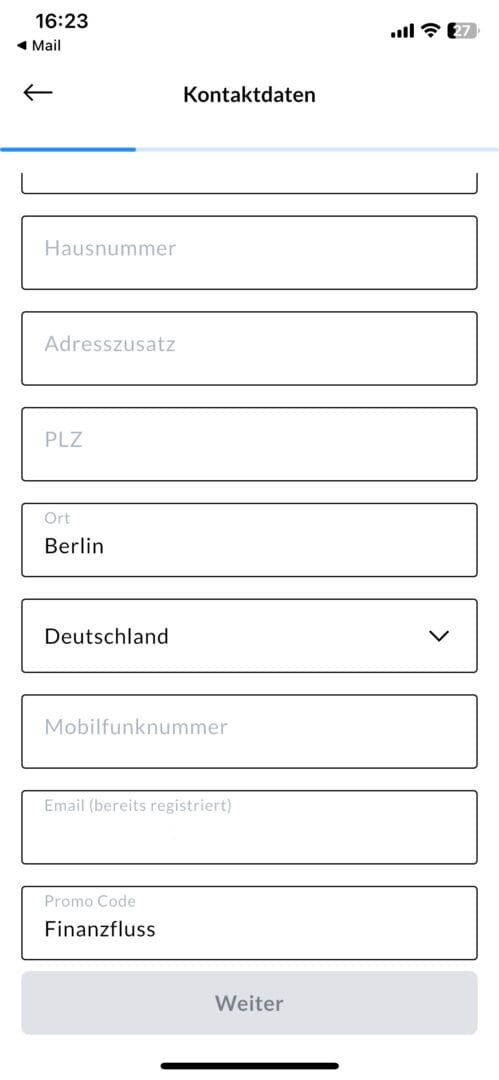499x1080 pixels.
Task: Tap the battery level indicator
Action: [462, 30]
